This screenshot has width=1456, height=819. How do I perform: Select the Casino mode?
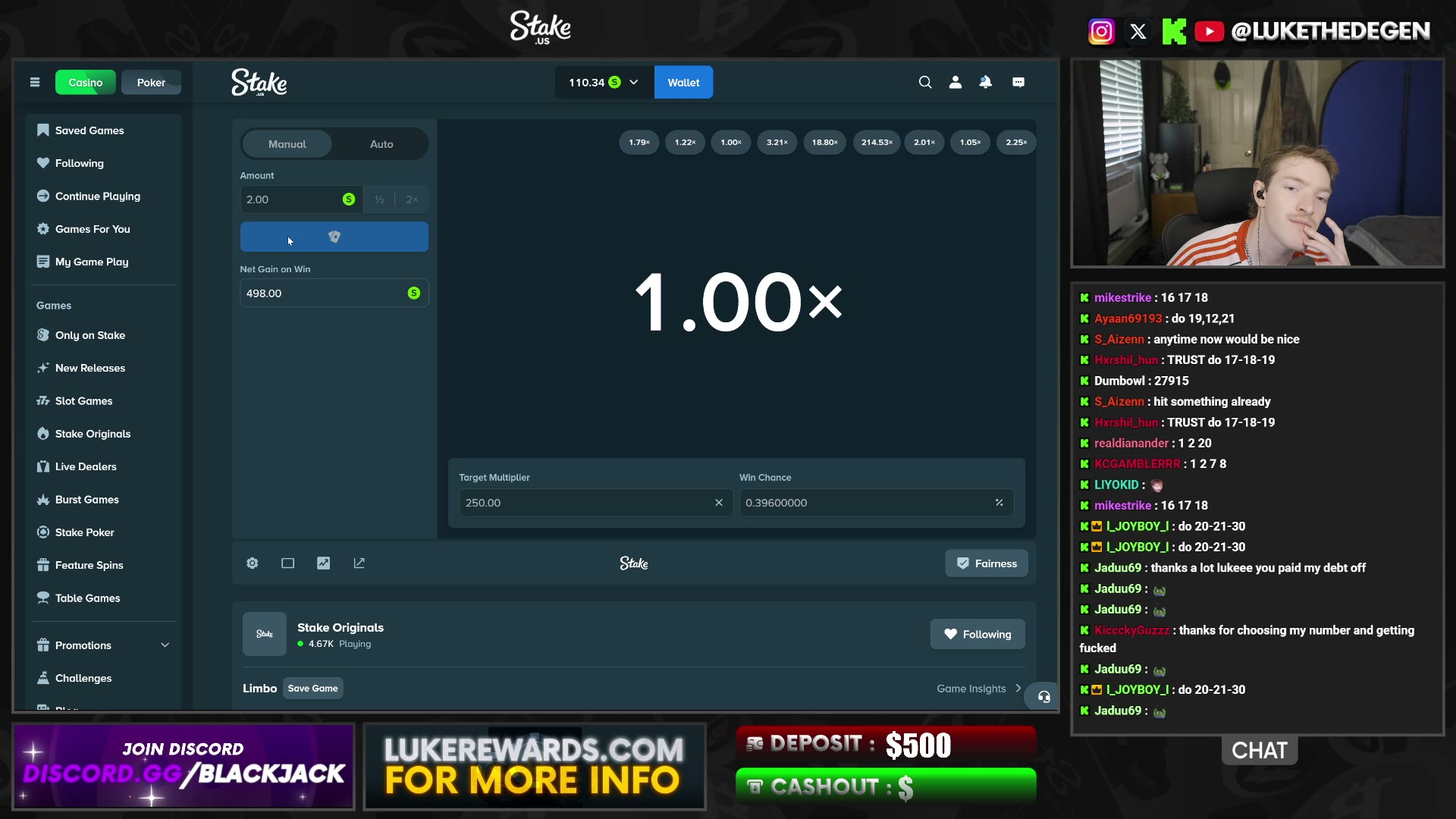(86, 83)
